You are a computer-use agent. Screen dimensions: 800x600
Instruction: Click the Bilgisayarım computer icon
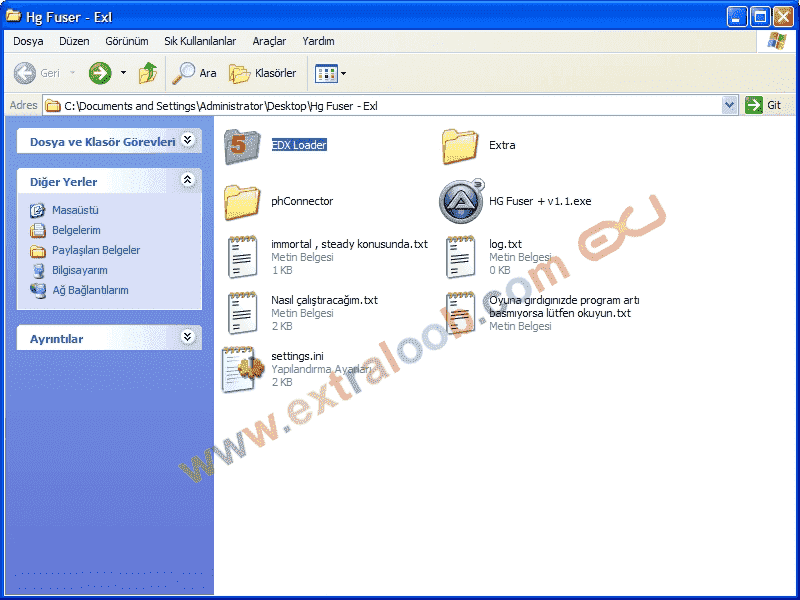coord(37,270)
